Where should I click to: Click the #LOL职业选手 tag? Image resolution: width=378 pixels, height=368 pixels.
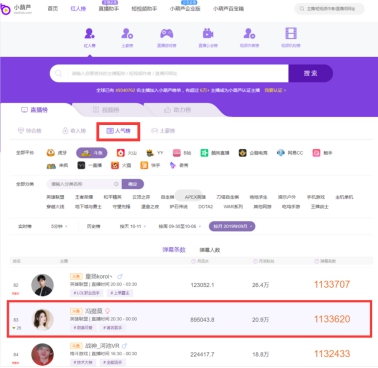(x=86, y=293)
